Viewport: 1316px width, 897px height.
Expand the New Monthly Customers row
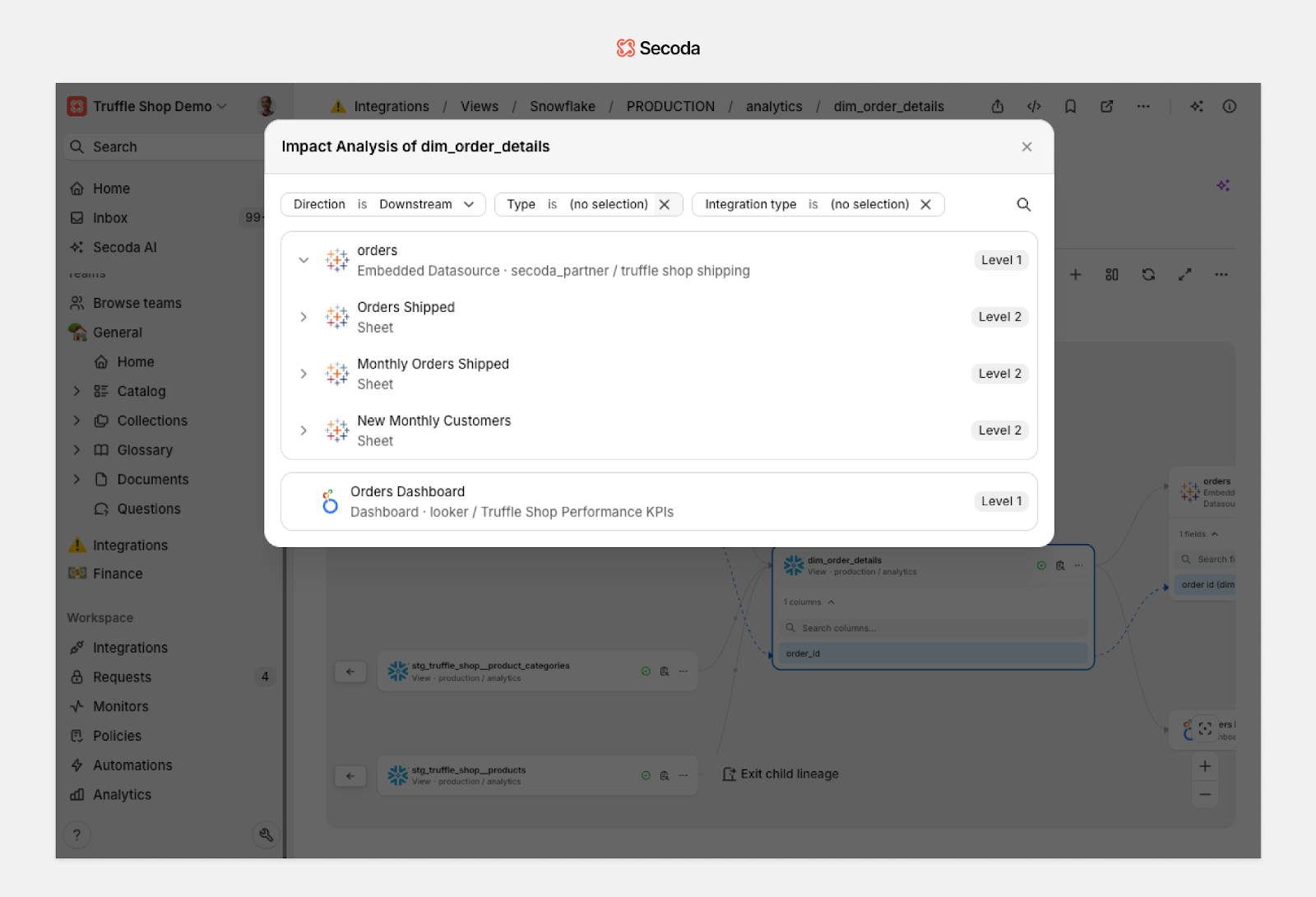pos(304,430)
